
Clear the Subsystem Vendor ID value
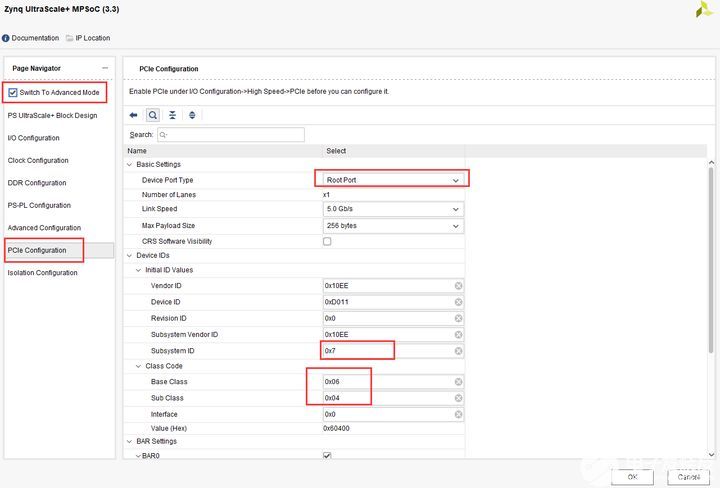click(458, 335)
